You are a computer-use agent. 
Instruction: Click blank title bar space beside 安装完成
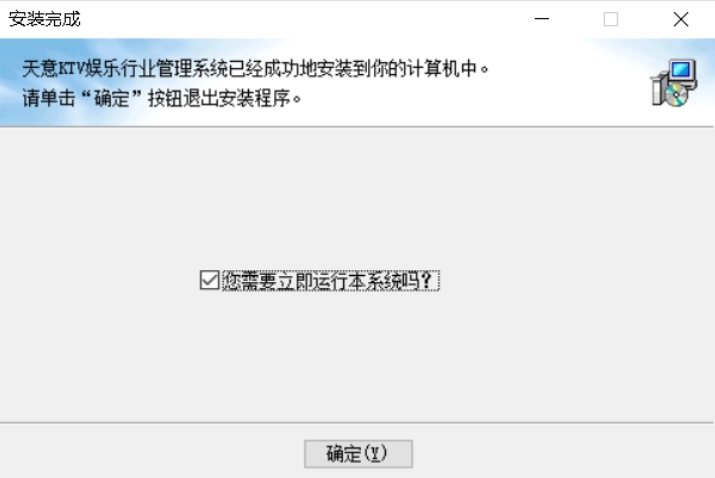click(301, 19)
